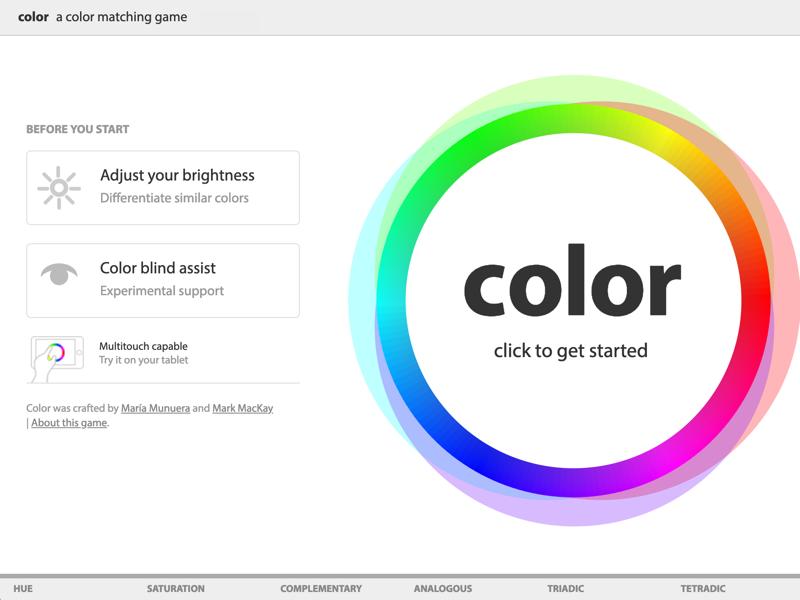800x600 pixels.
Task: Switch to the SATURATION mode
Action: (176, 588)
